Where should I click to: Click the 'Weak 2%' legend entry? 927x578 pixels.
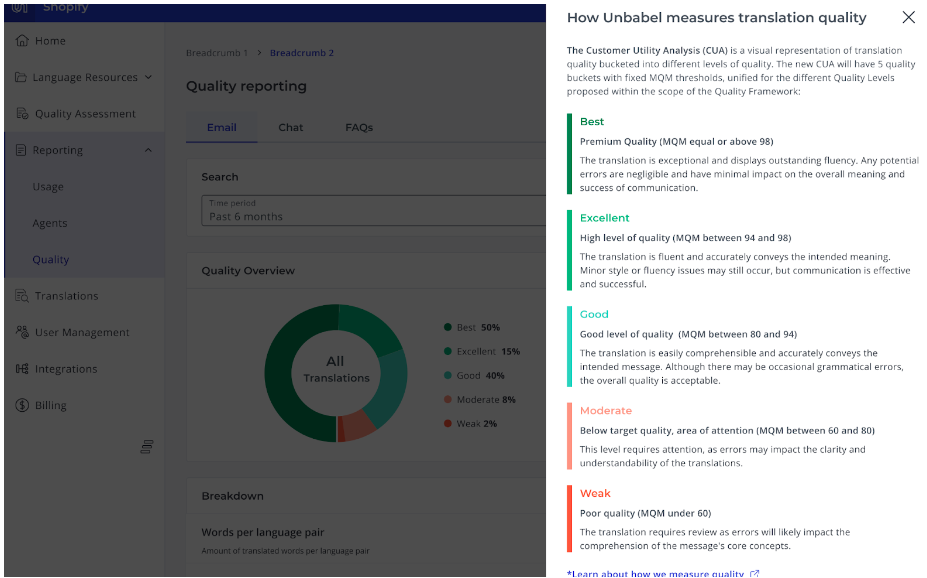pos(471,423)
